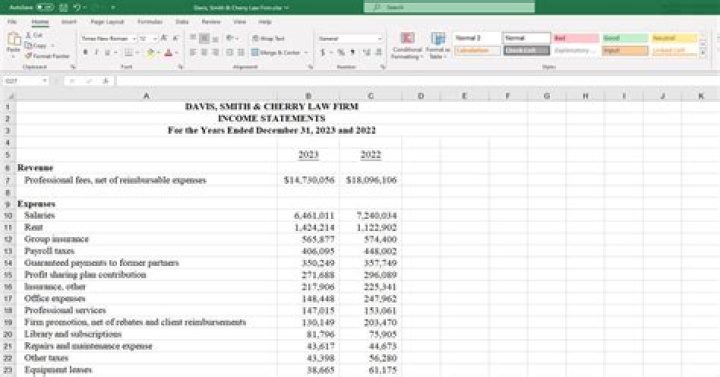Open the Help tab

(x=264, y=22)
